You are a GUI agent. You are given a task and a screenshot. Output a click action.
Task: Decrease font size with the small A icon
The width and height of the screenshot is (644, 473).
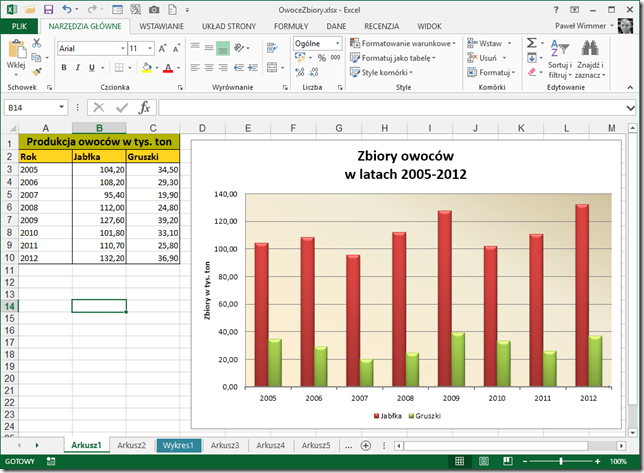(x=176, y=48)
